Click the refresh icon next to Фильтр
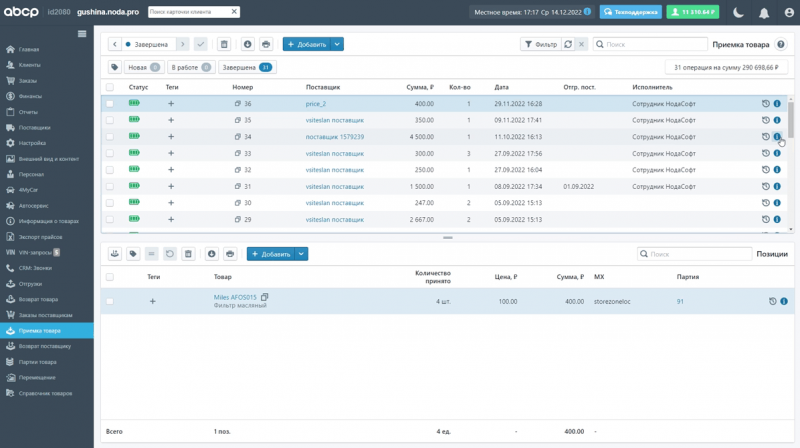Screen dimensions: 800x448 (568, 44)
